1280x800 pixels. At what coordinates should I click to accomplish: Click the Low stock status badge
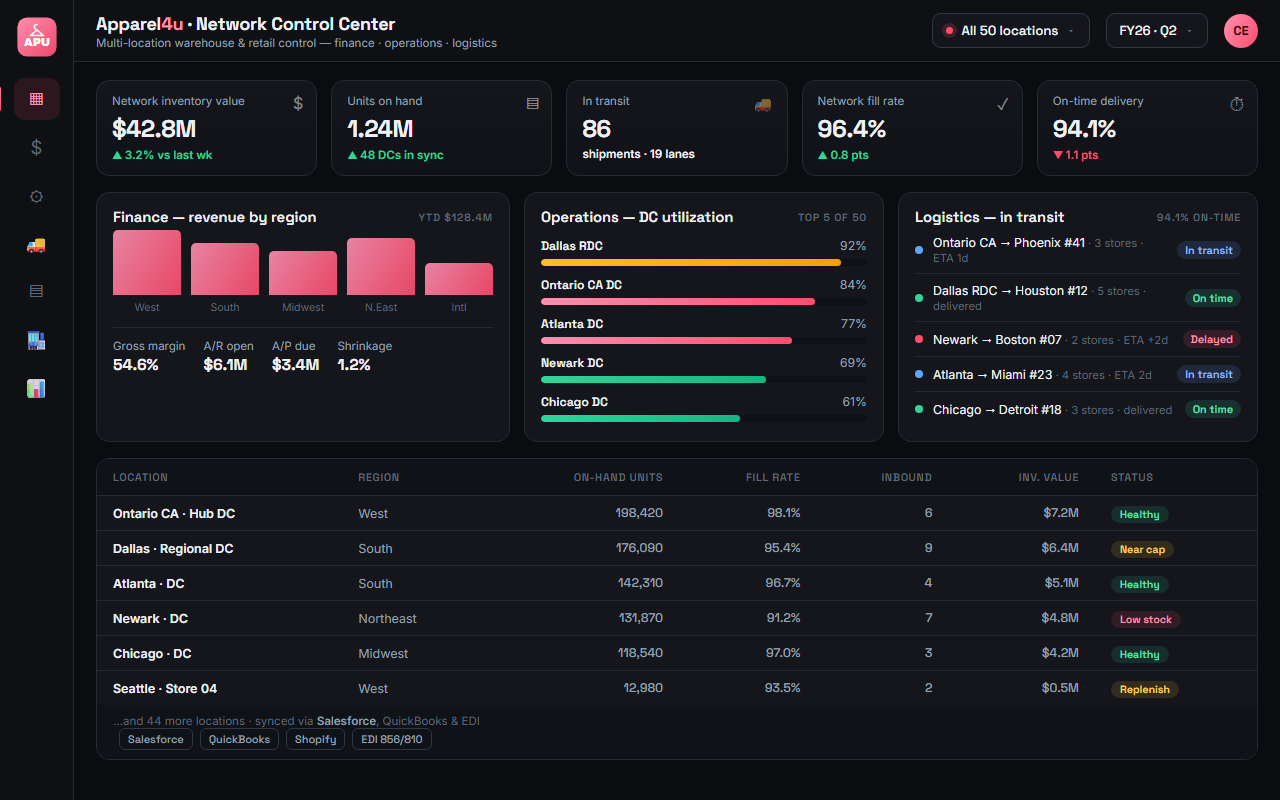[x=1146, y=619]
